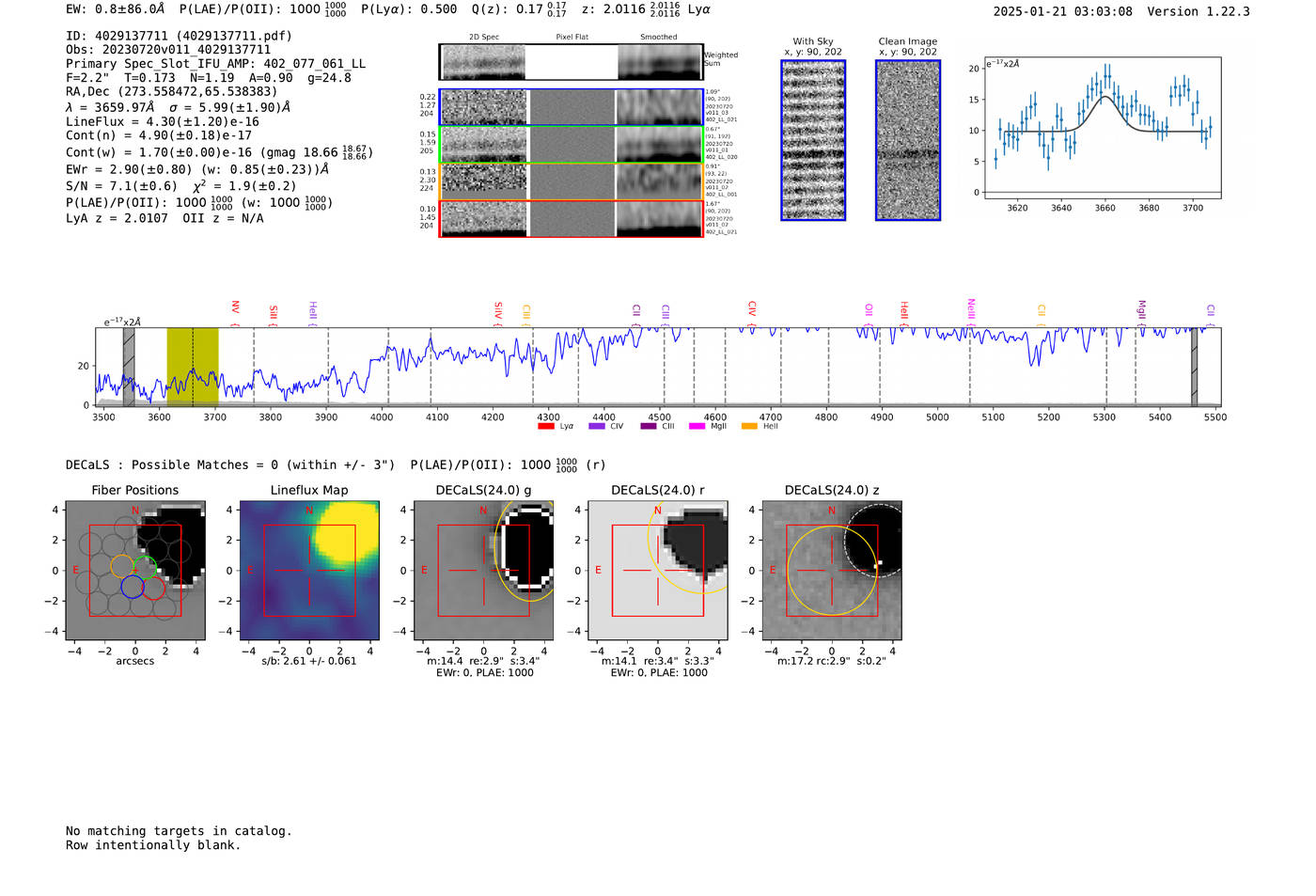Click the 'Obs: 20230720v011_4029137711' line
The height and width of the screenshot is (896, 1316).
pyautogui.click(x=168, y=50)
